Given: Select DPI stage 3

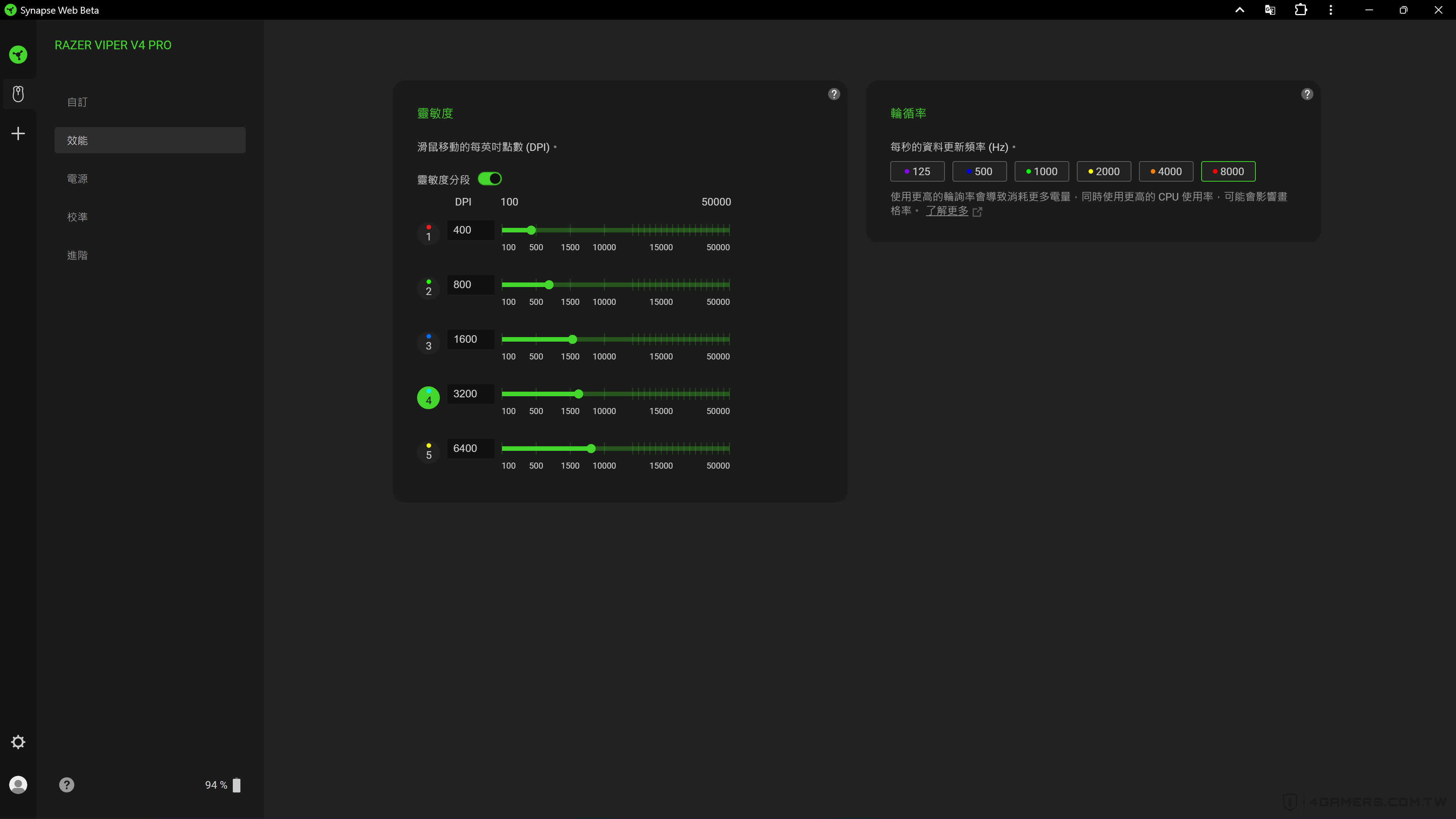Looking at the screenshot, I should pos(428,342).
